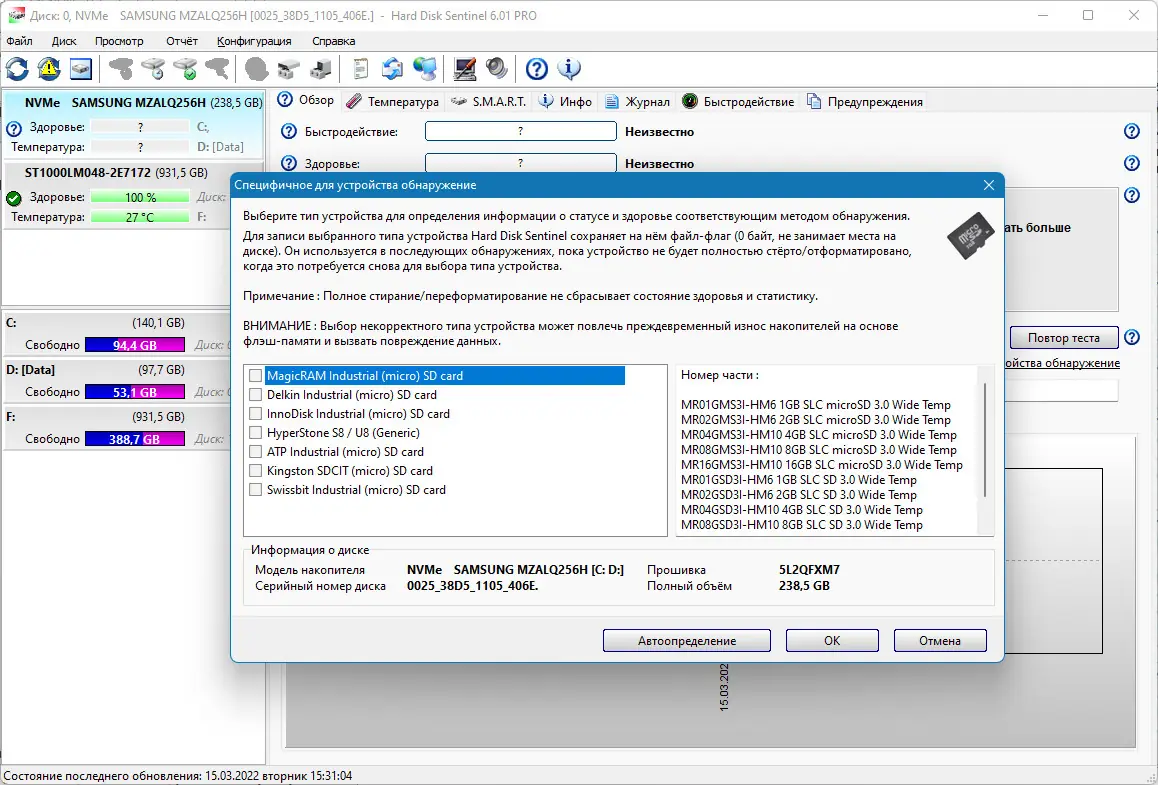The height and width of the screenshot is (785, 1158).
Task: Switch to the Предупреждения tab
Action: [865, 102]
